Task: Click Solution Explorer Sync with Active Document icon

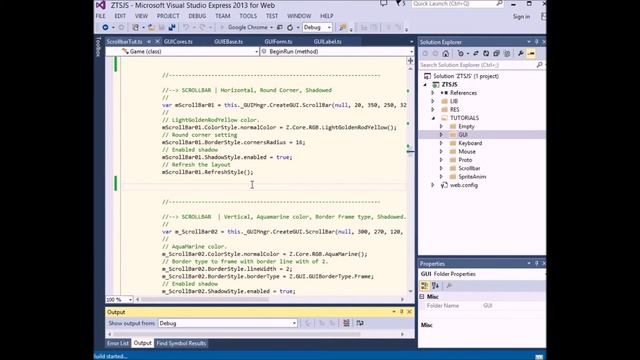Action: [476, 53]
